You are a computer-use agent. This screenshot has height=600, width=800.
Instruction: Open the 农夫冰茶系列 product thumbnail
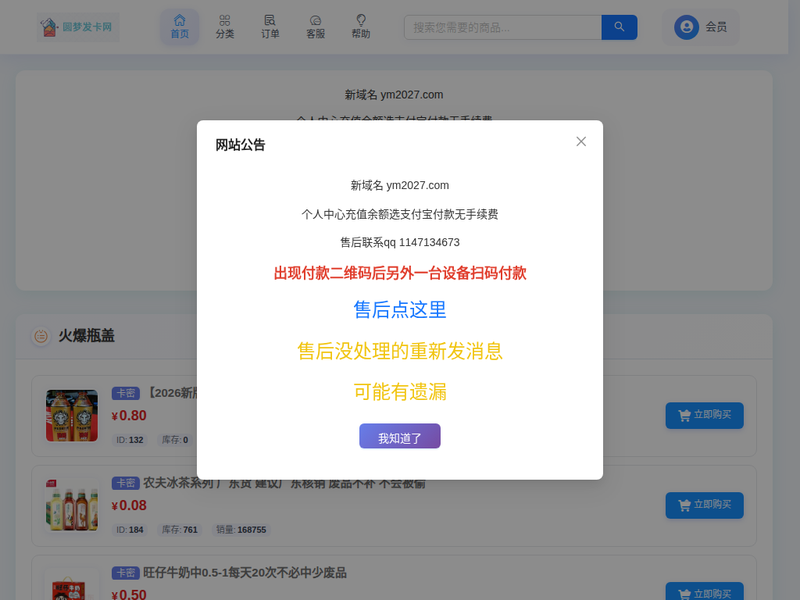click(x=72, y=505)
